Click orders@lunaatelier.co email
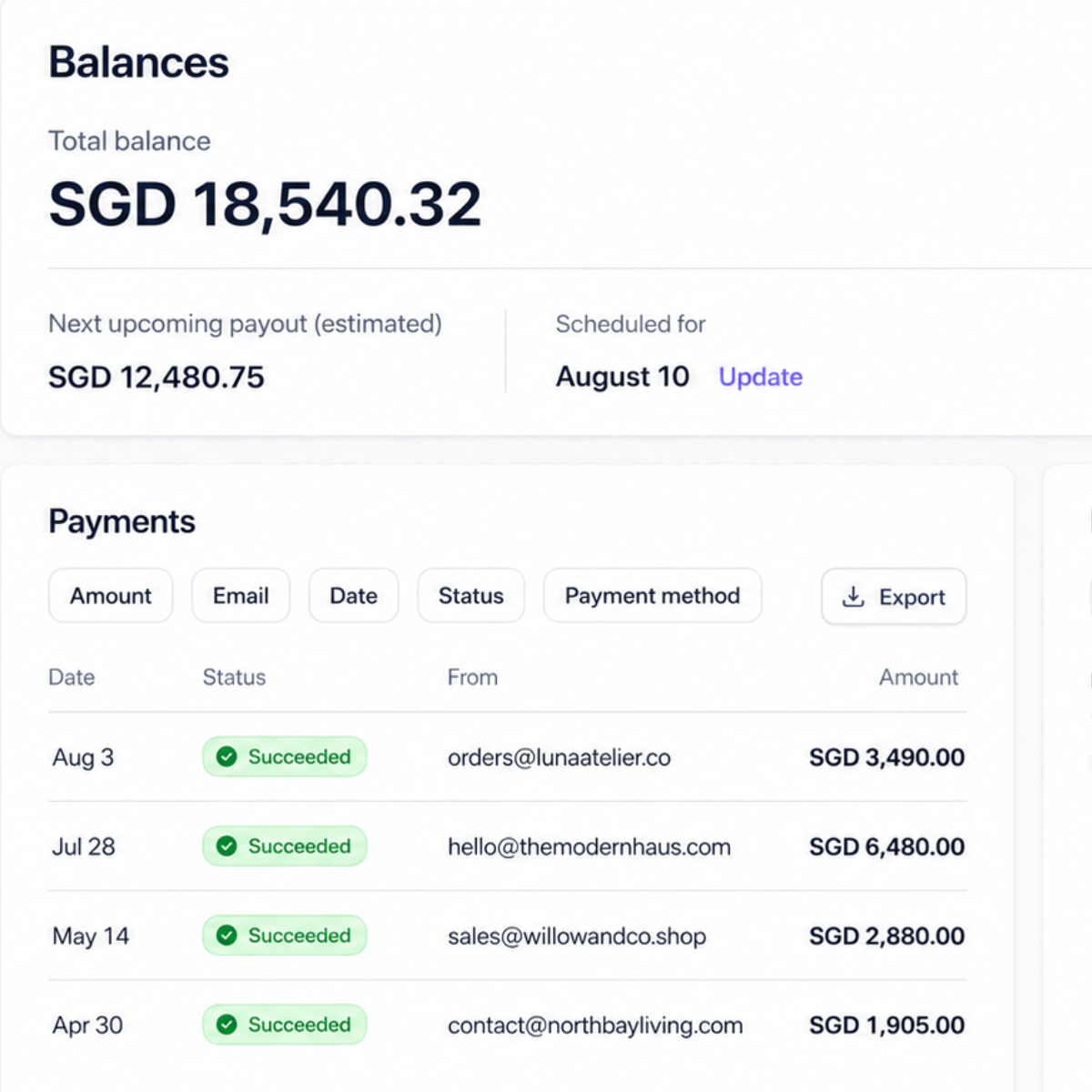The image size is (1092, 1092). (x=559, y=757)
